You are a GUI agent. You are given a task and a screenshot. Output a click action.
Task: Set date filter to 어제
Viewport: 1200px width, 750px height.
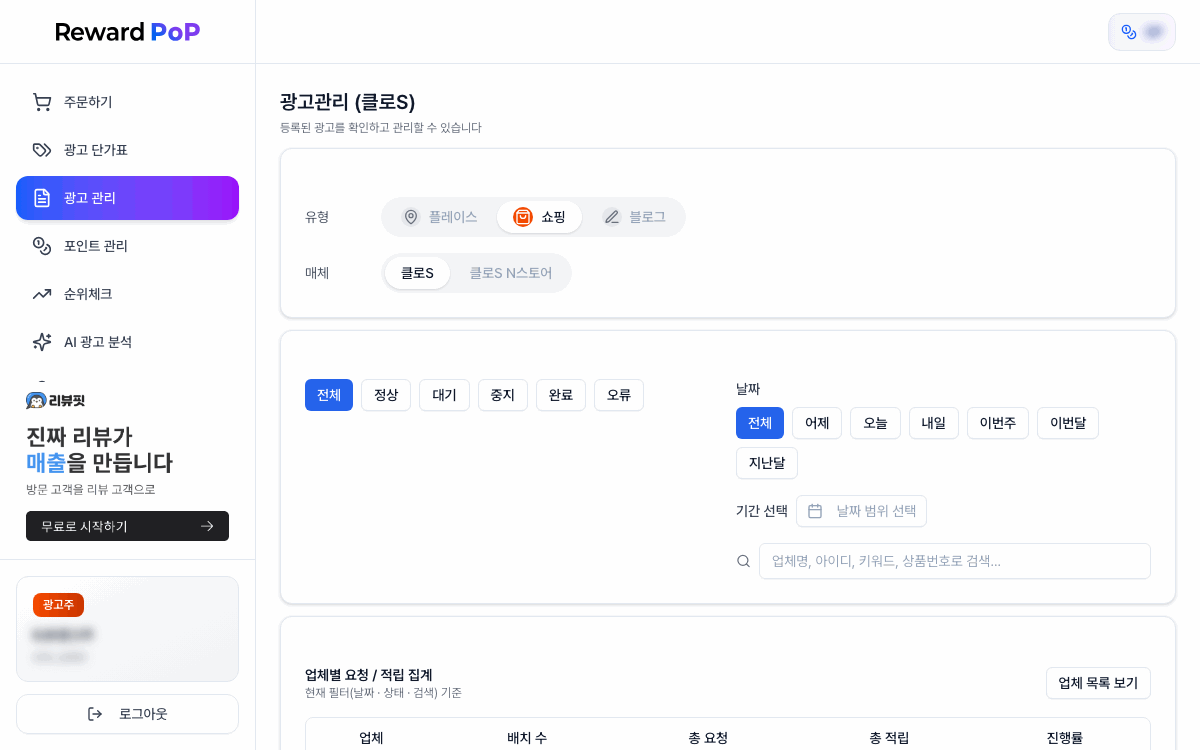[817, 423]
